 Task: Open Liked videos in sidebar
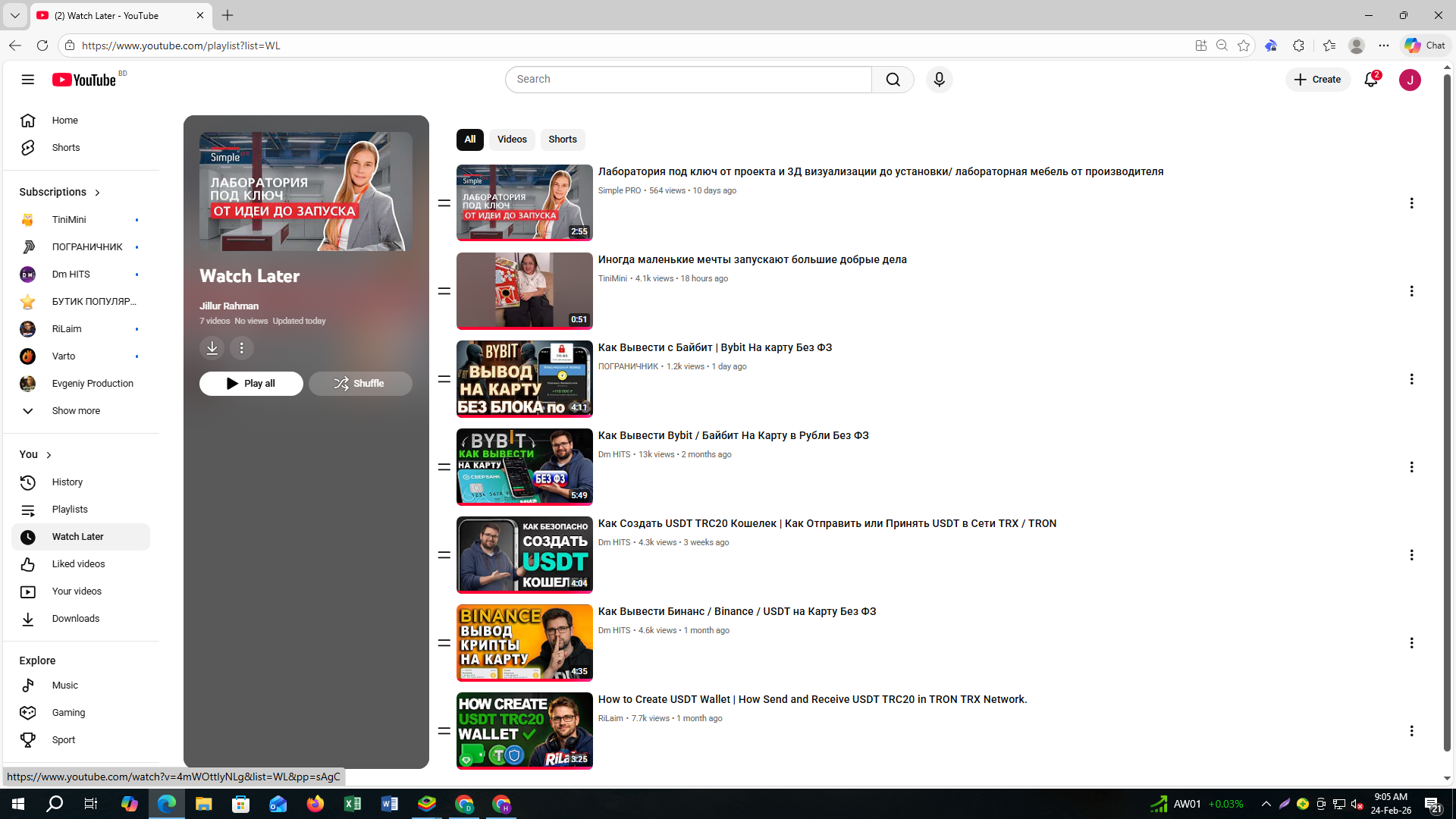pos(78,564)
